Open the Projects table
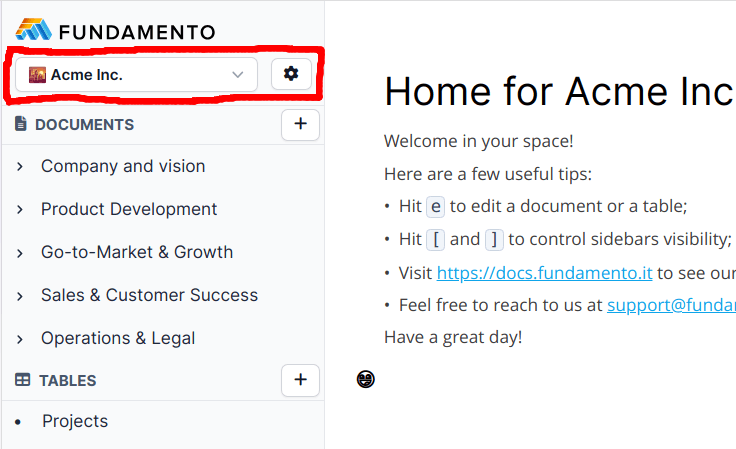The width and height of the screenshot is (736, 449). [x=75, y=421]
